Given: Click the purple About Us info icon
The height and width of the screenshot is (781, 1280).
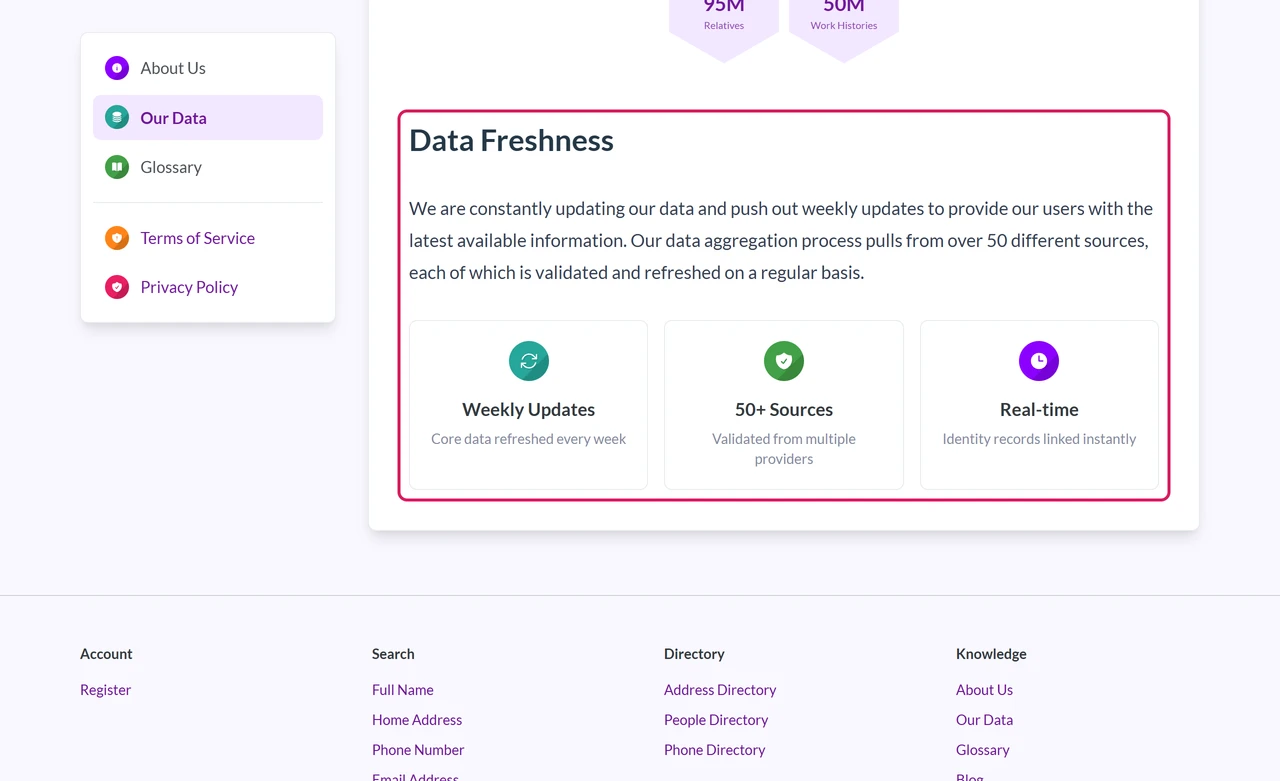Looking at the screenshot, I should click(117, 68).
